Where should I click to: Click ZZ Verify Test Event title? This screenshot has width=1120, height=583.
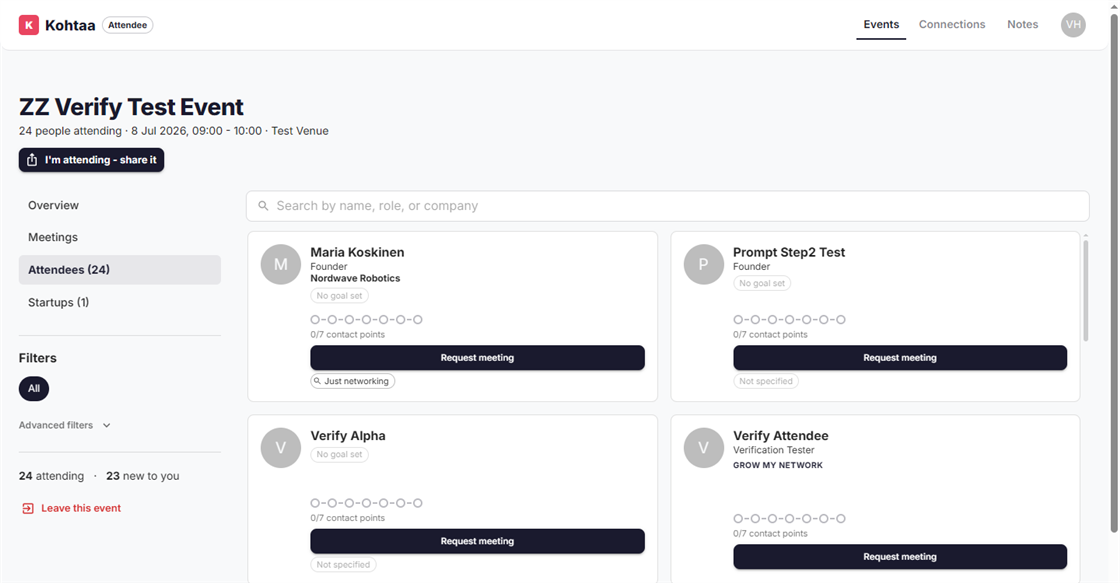(131, 106)
